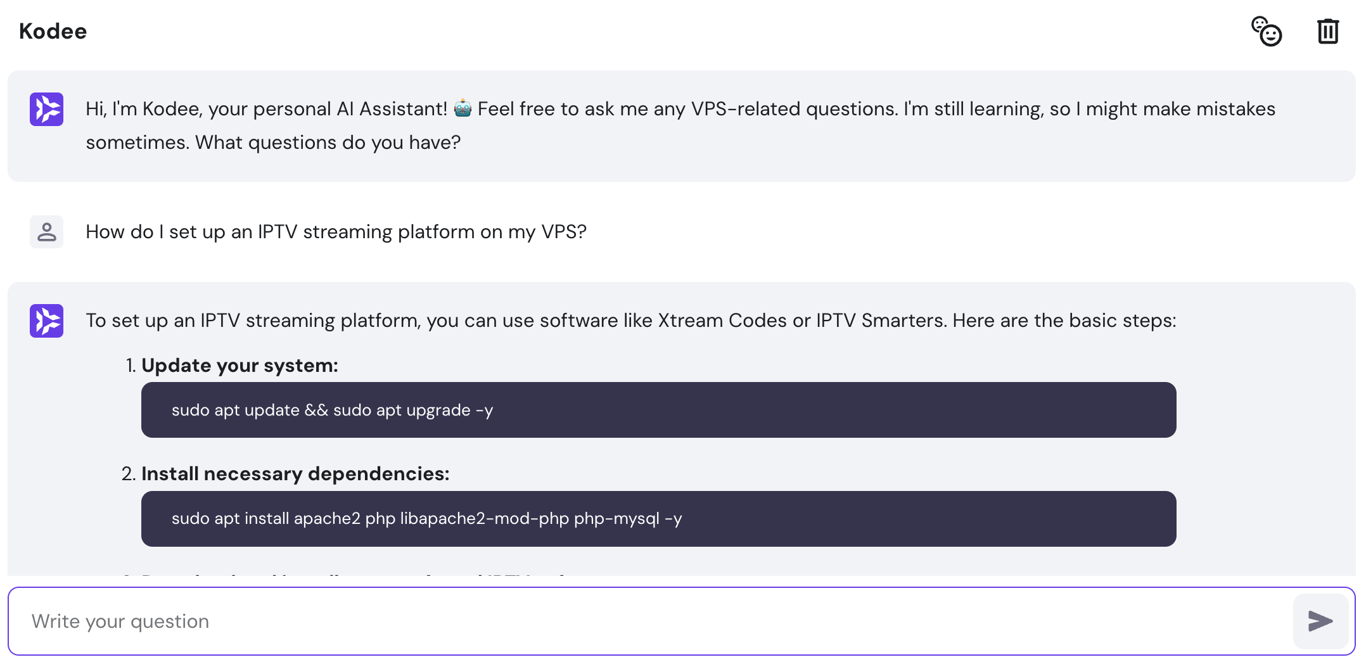This screenshot has width=1366, height=669.
Task: Clear the chat using the trash icon
Action: [x=1328, y=31]
